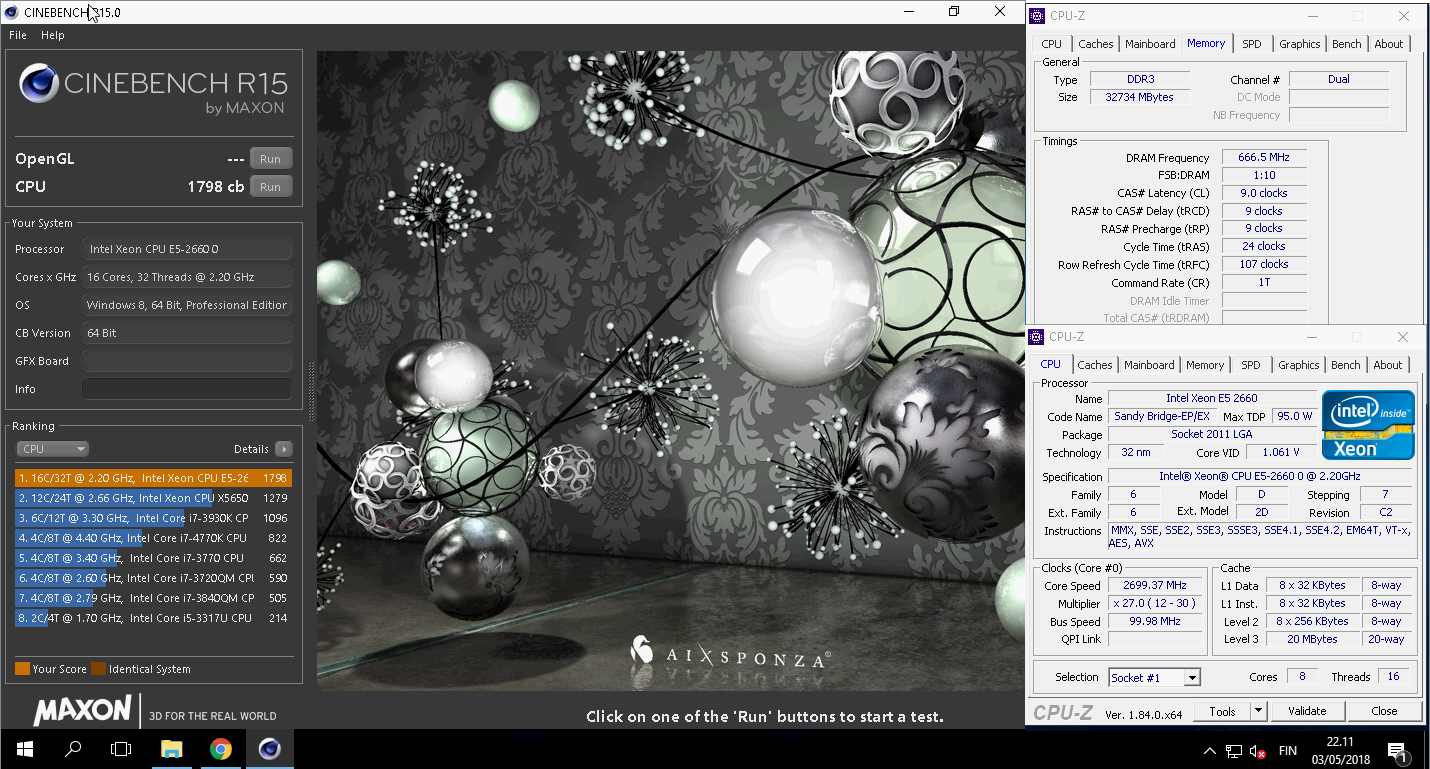Open the notification action center
Image resolution: width=1430 pixels, height=769 pixels.
[1396, 750]
